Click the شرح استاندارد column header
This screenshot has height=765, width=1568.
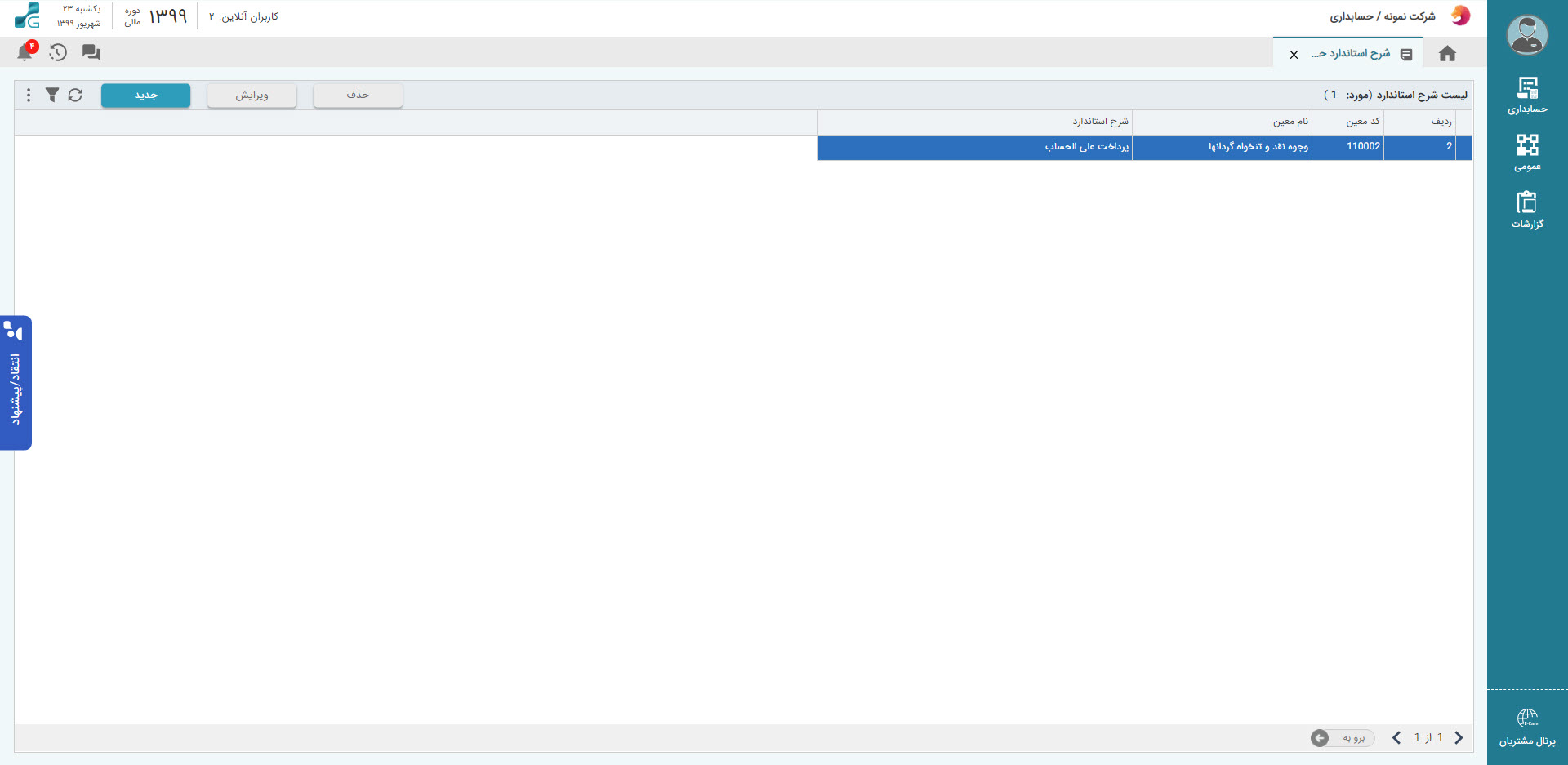pos(975,122)
